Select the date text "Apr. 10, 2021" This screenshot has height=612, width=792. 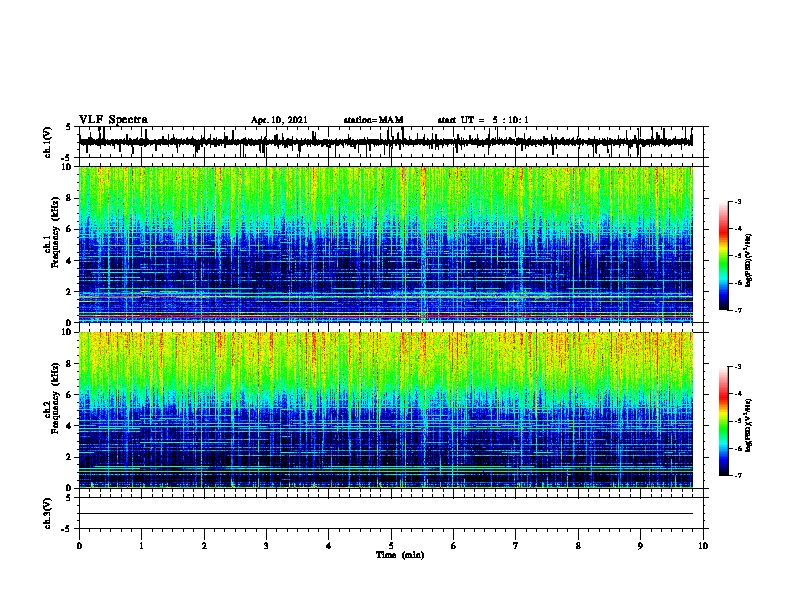(x=279, y=120)
